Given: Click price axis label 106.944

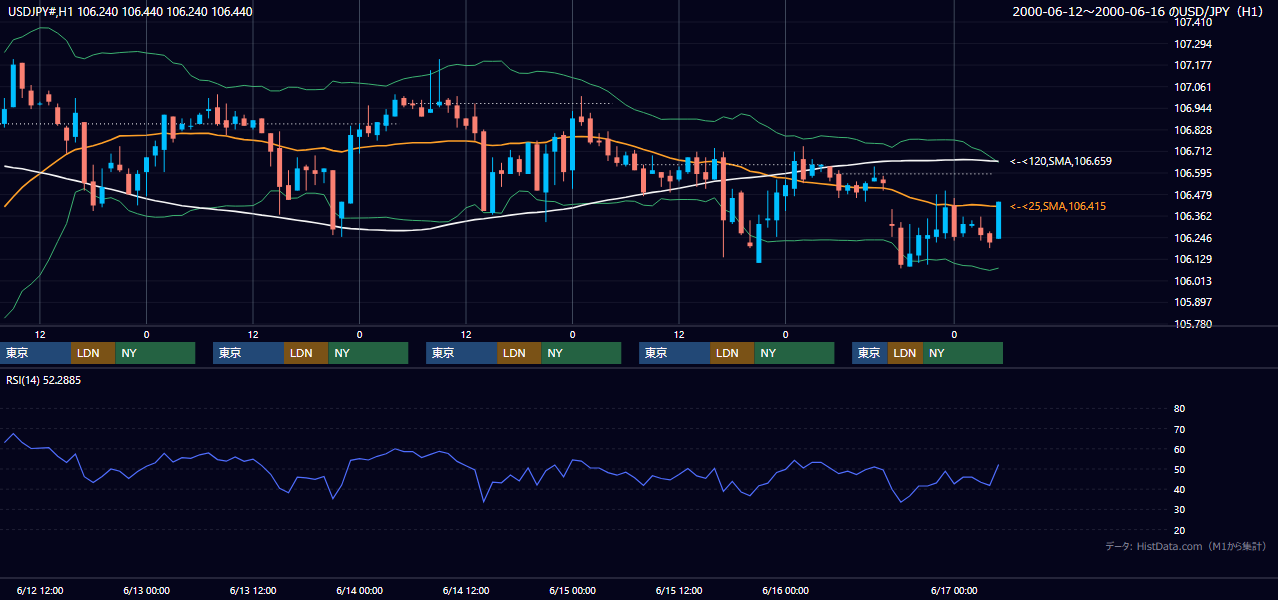Looking at the screenshot, I should 1193,108.
